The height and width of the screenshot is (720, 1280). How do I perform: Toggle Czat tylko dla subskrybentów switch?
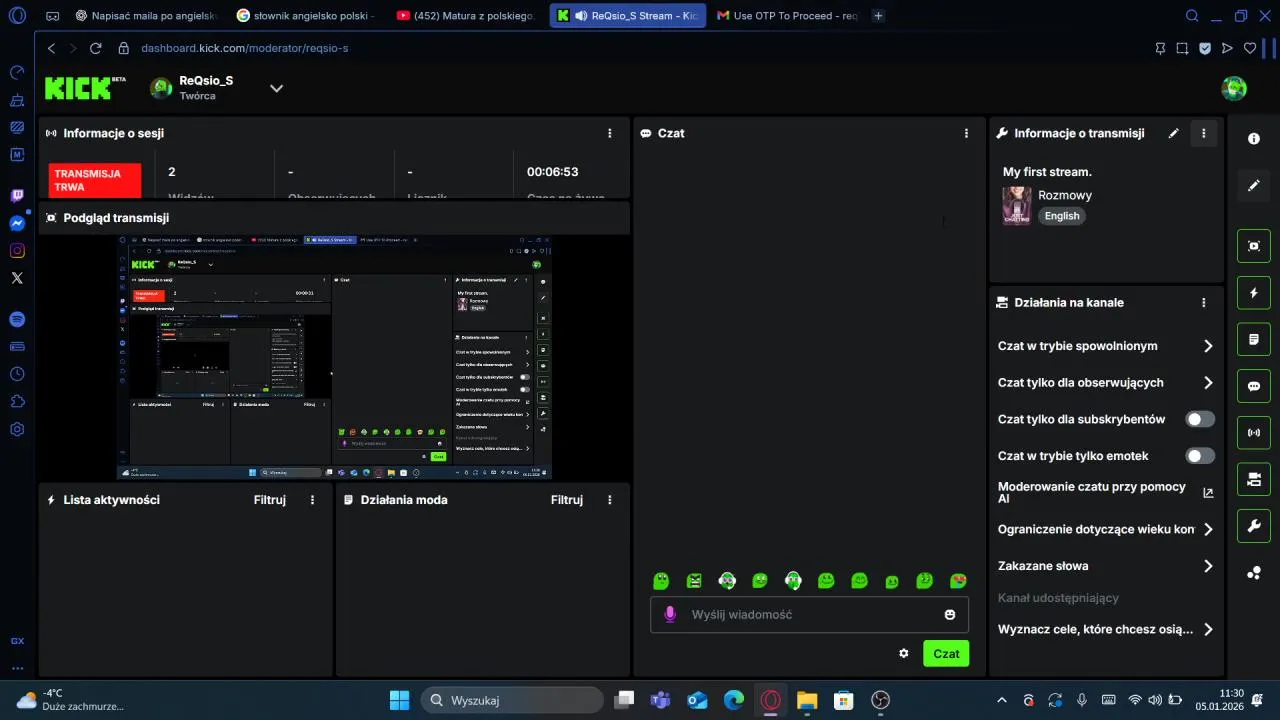(x=1200, y=419)
